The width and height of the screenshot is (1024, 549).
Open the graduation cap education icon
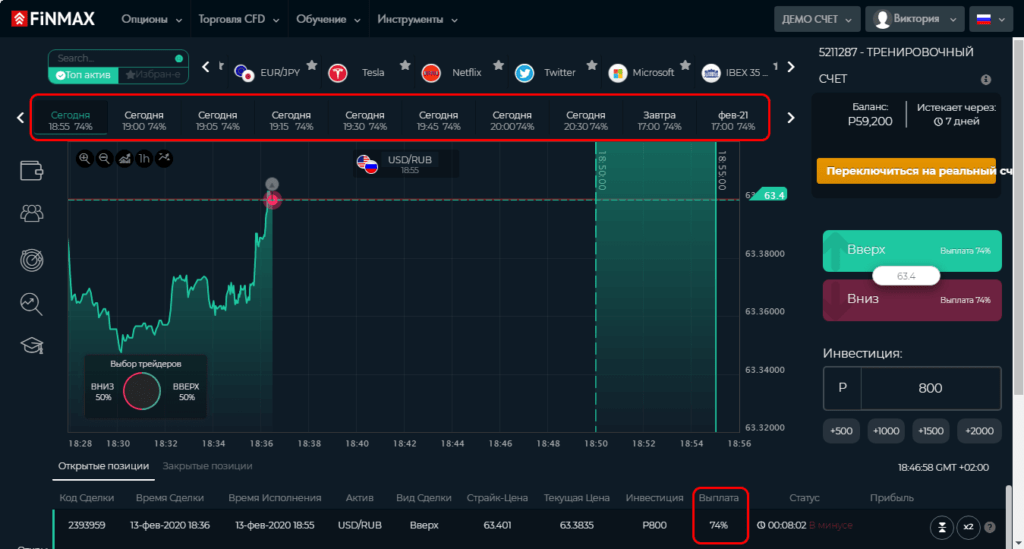pyautogui.click(x=32, y=345)
